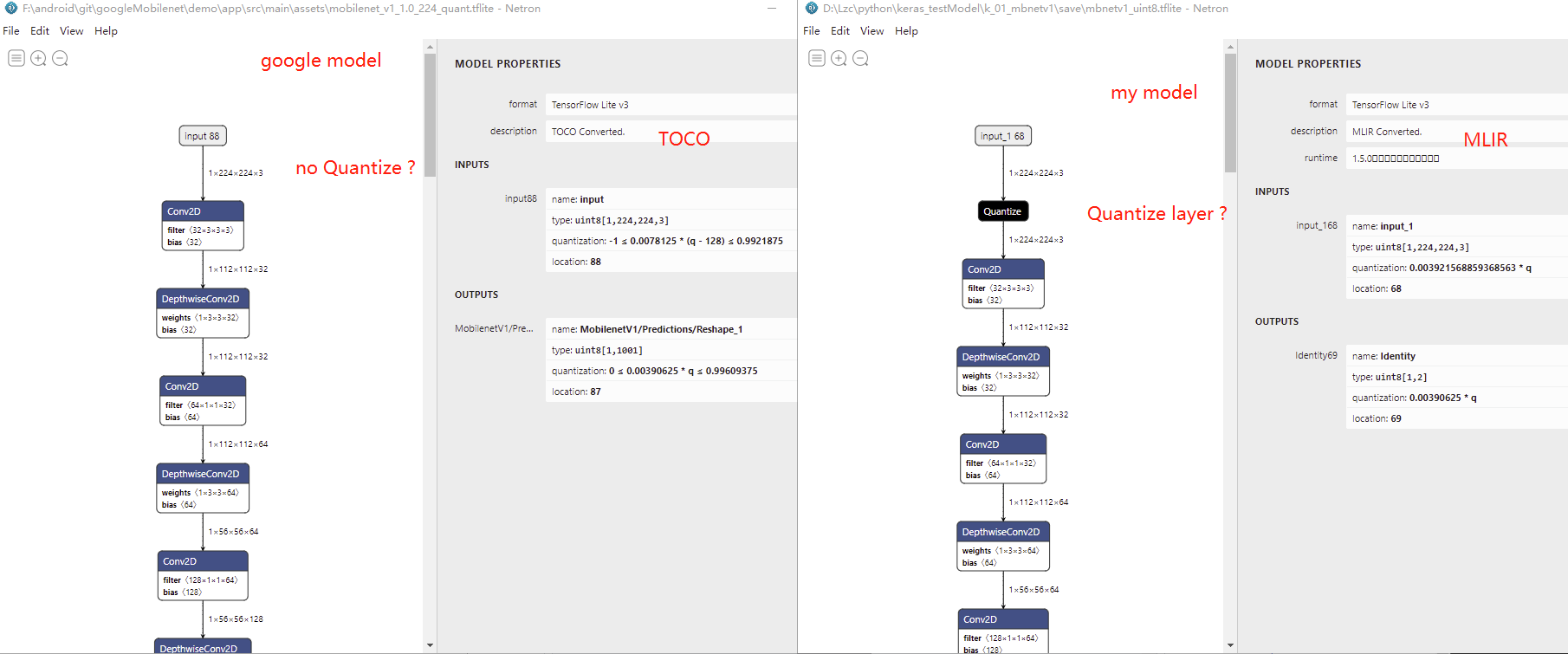This screenshot has width=1568, height=654.
Task: Select Conv2D filter 64×1×1×32 node in right graph
Action: point(1003,458)
